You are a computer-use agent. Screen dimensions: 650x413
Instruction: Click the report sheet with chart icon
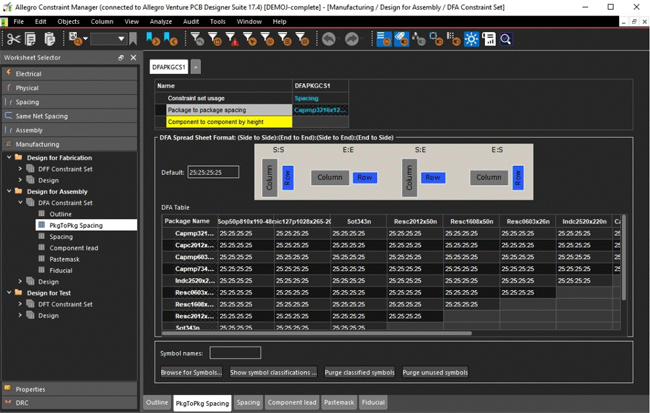click(489, 39)
